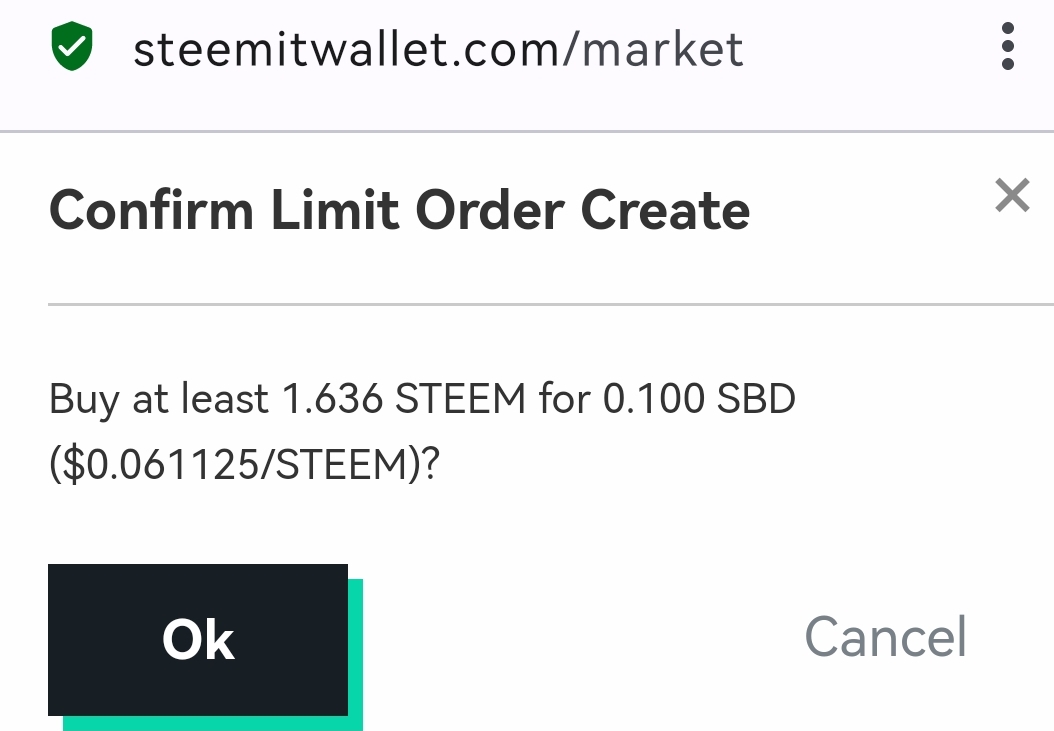Click the green security shield icon
The image size is (1054, 731).
pyautogui.click(x=71, y=48)
